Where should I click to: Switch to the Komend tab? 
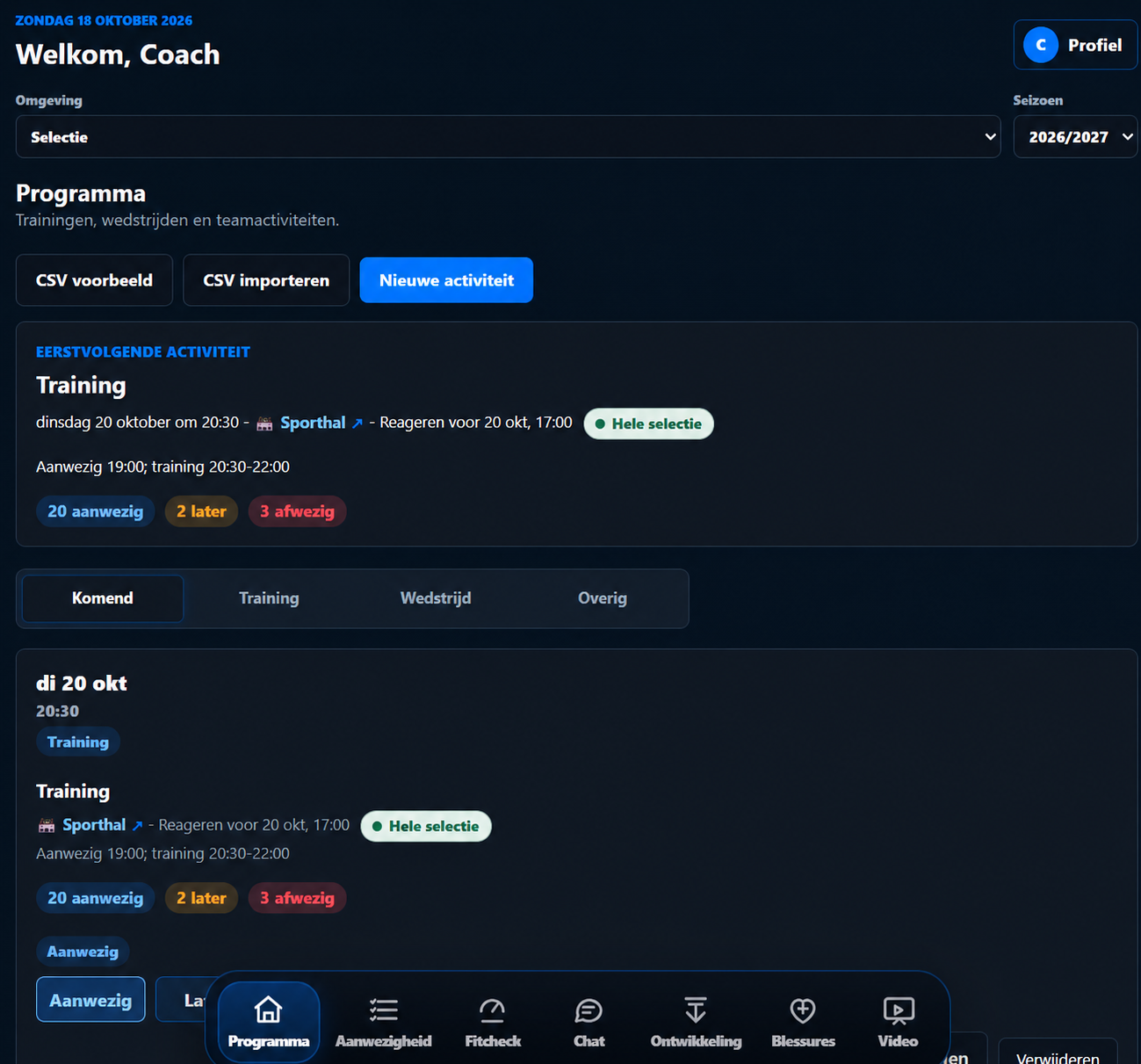coord(103,598)
